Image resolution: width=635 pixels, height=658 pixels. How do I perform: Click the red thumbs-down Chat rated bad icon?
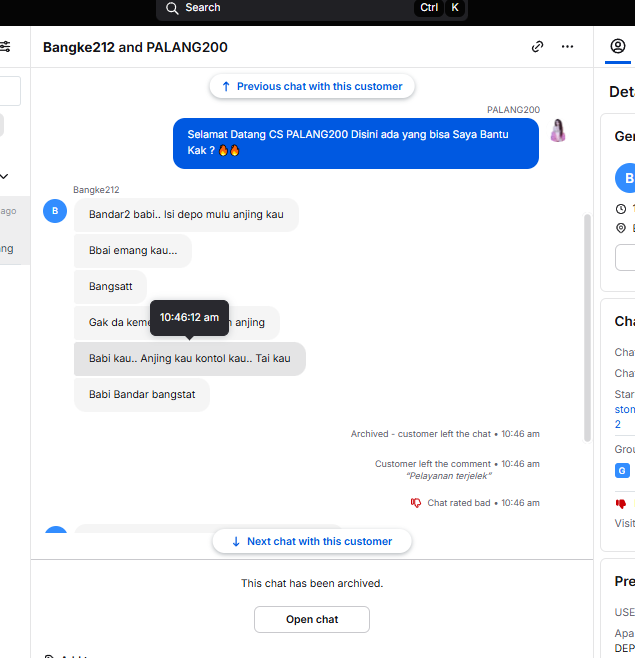click(x=415, y=503)
